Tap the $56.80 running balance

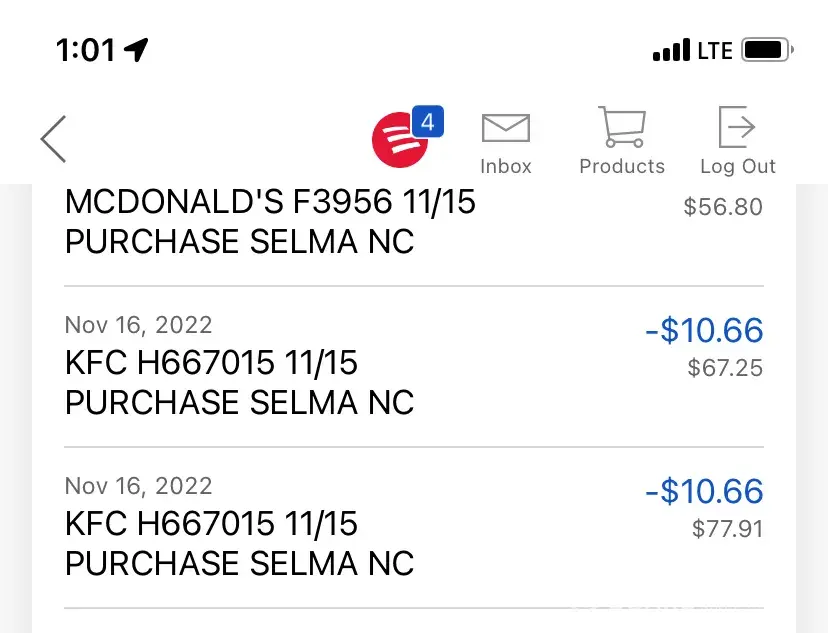(x=722, y=207)
